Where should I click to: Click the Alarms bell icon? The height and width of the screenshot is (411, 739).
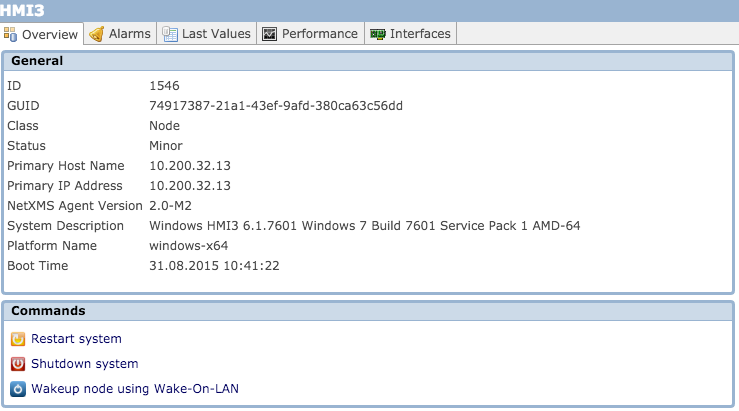click(x=97, y=34)
